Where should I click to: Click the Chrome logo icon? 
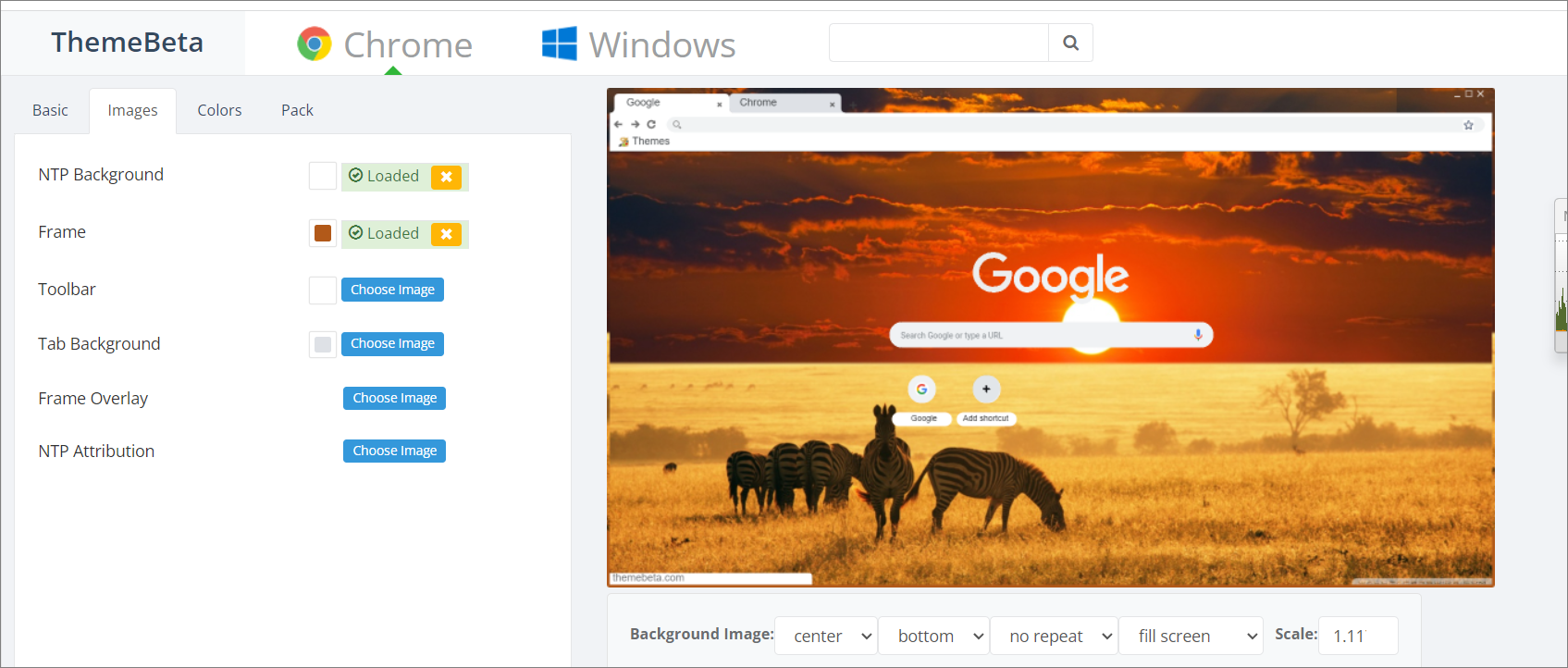(x=315, y=43)
